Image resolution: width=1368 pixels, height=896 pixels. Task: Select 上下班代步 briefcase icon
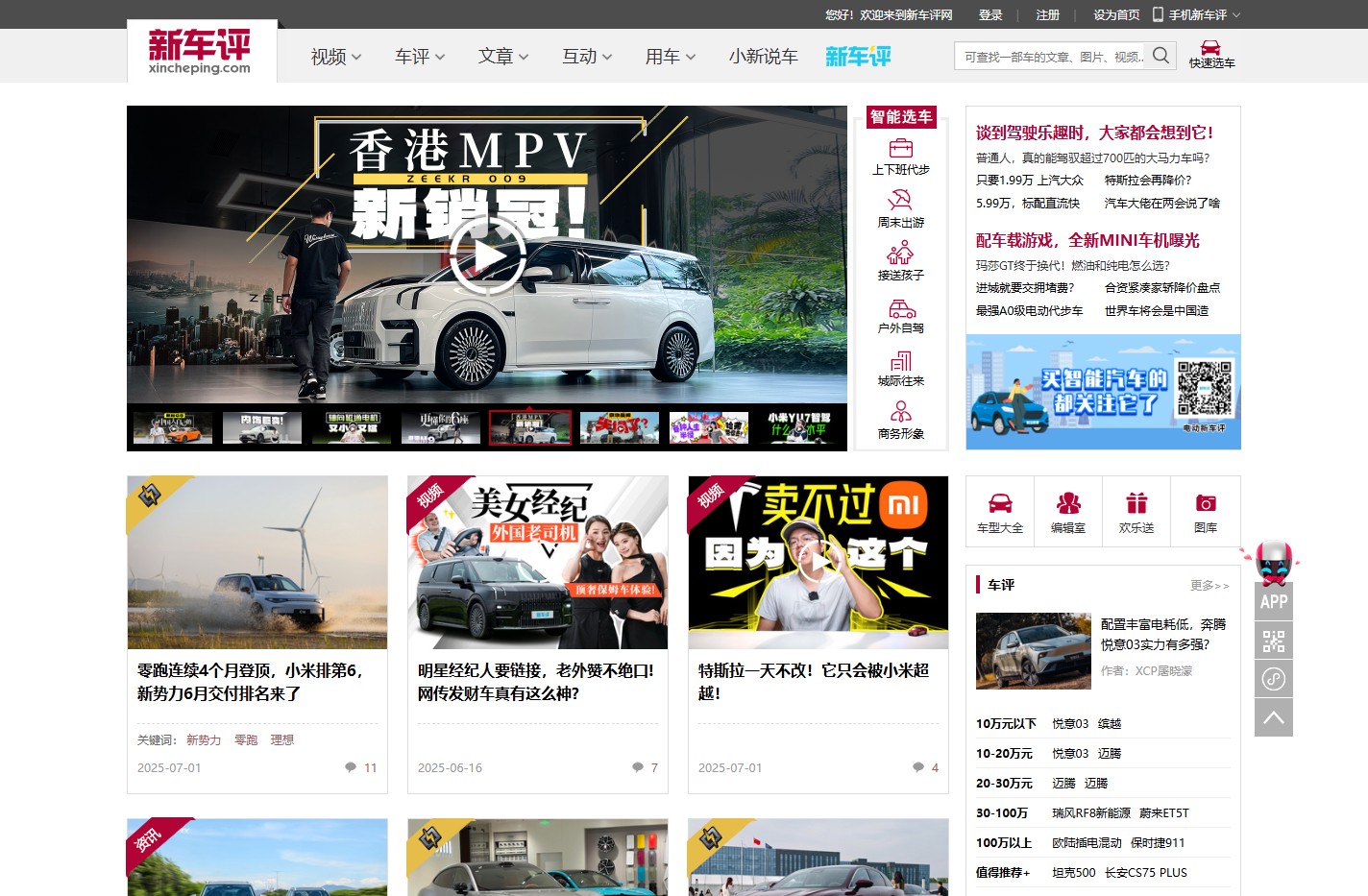tap(900, 148)
